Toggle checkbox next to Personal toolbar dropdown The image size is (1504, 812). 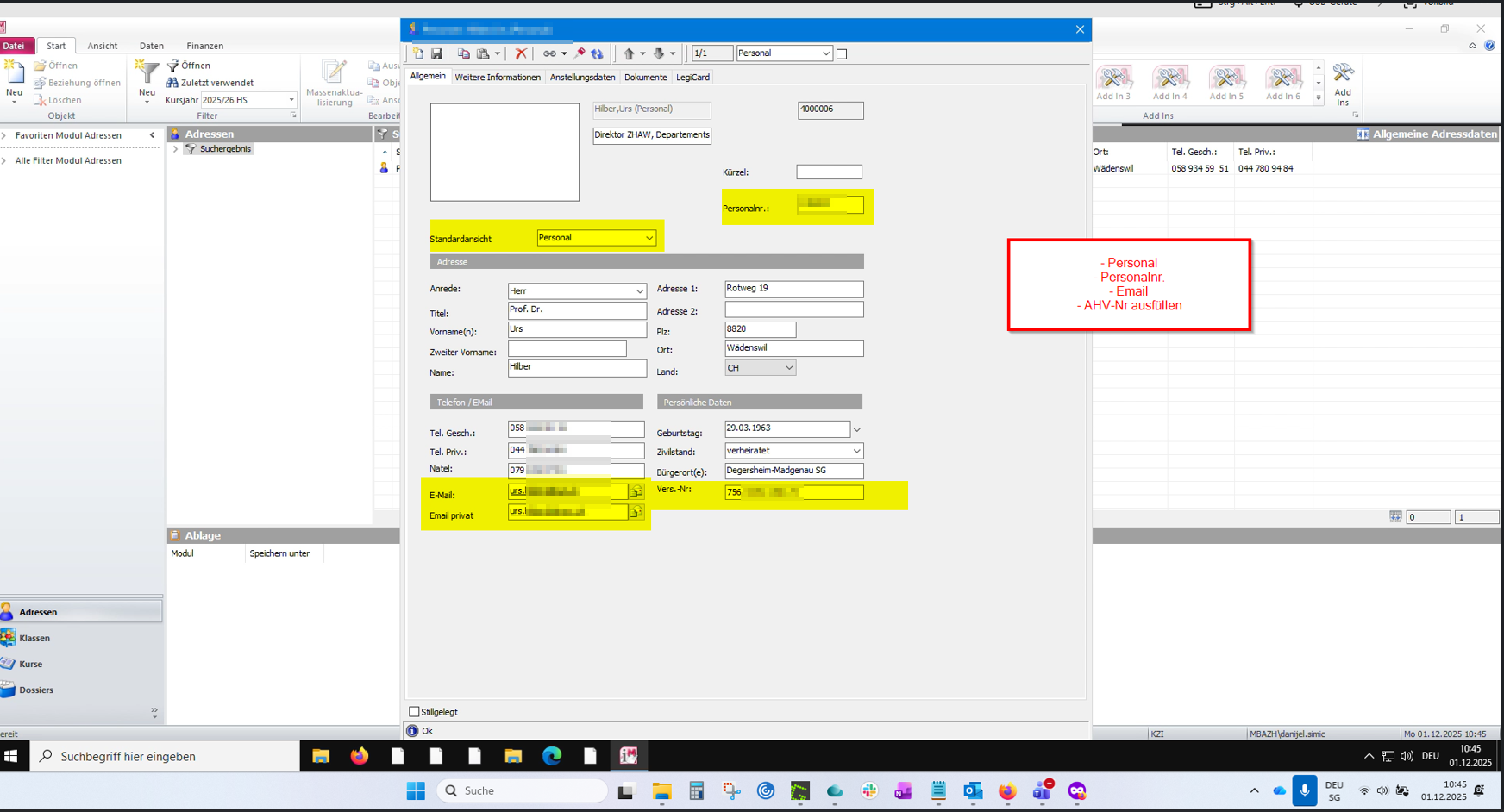point(842,53)
